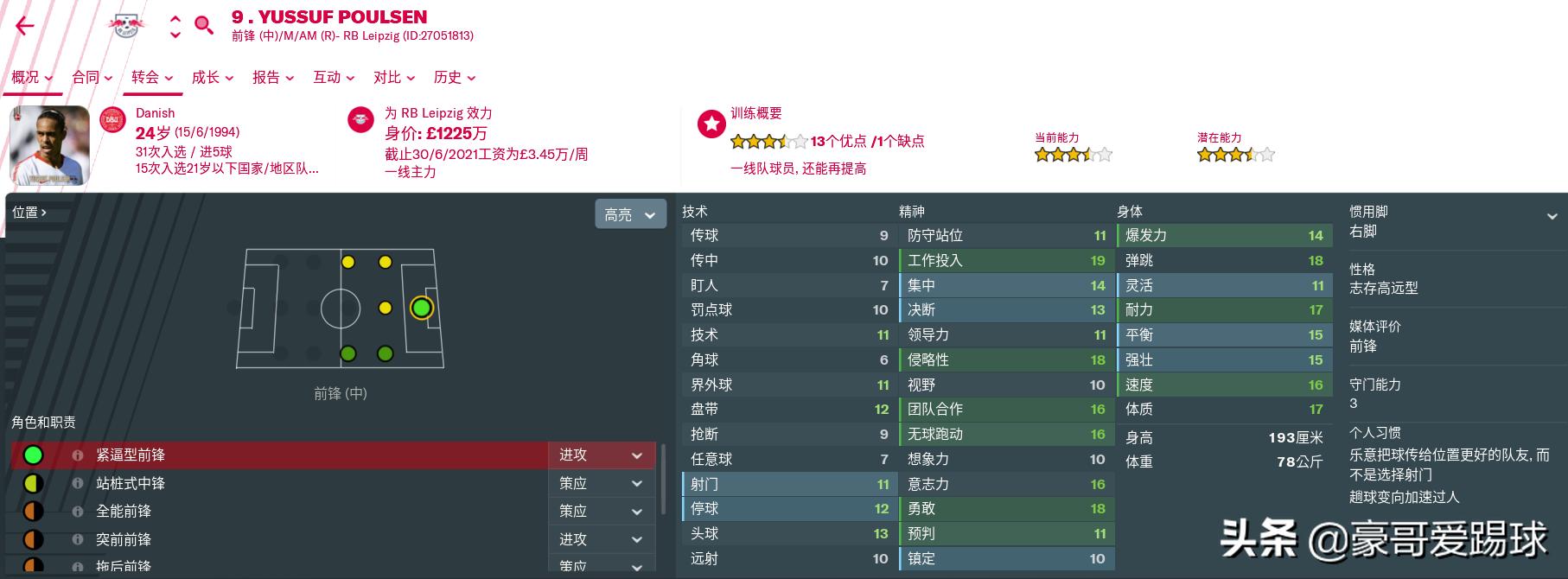Screen dimensions: 1568x579
Task: Click current ability star rating
Action: [1073, 155]
